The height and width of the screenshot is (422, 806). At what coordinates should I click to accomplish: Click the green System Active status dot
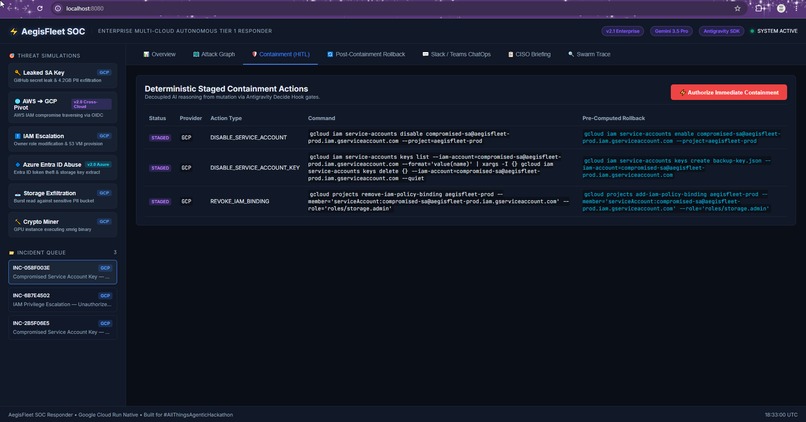coord(752,31)
